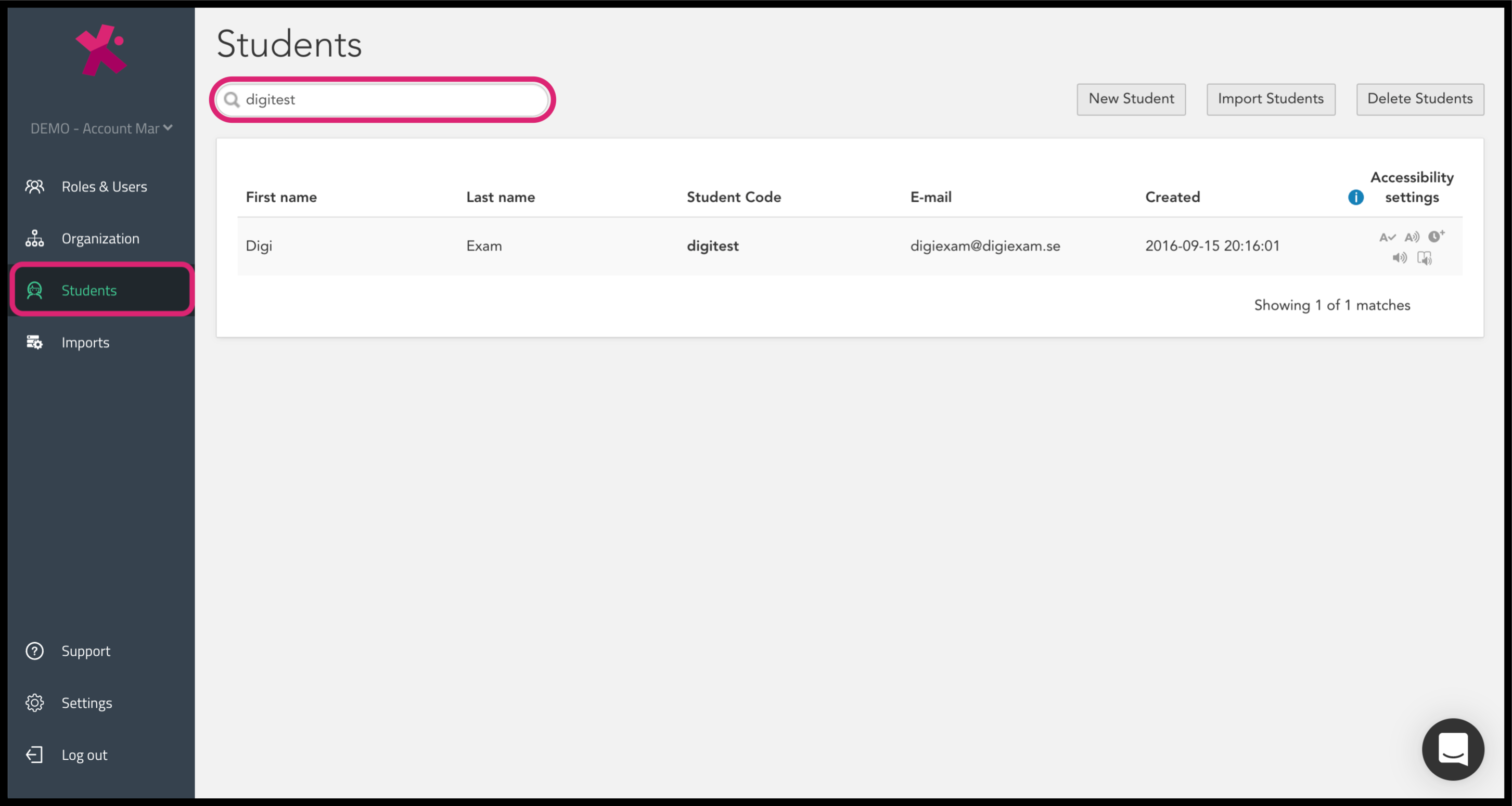Click the Imports gear-list icon
Screen dimensions: 1512x806
[35, 342]
